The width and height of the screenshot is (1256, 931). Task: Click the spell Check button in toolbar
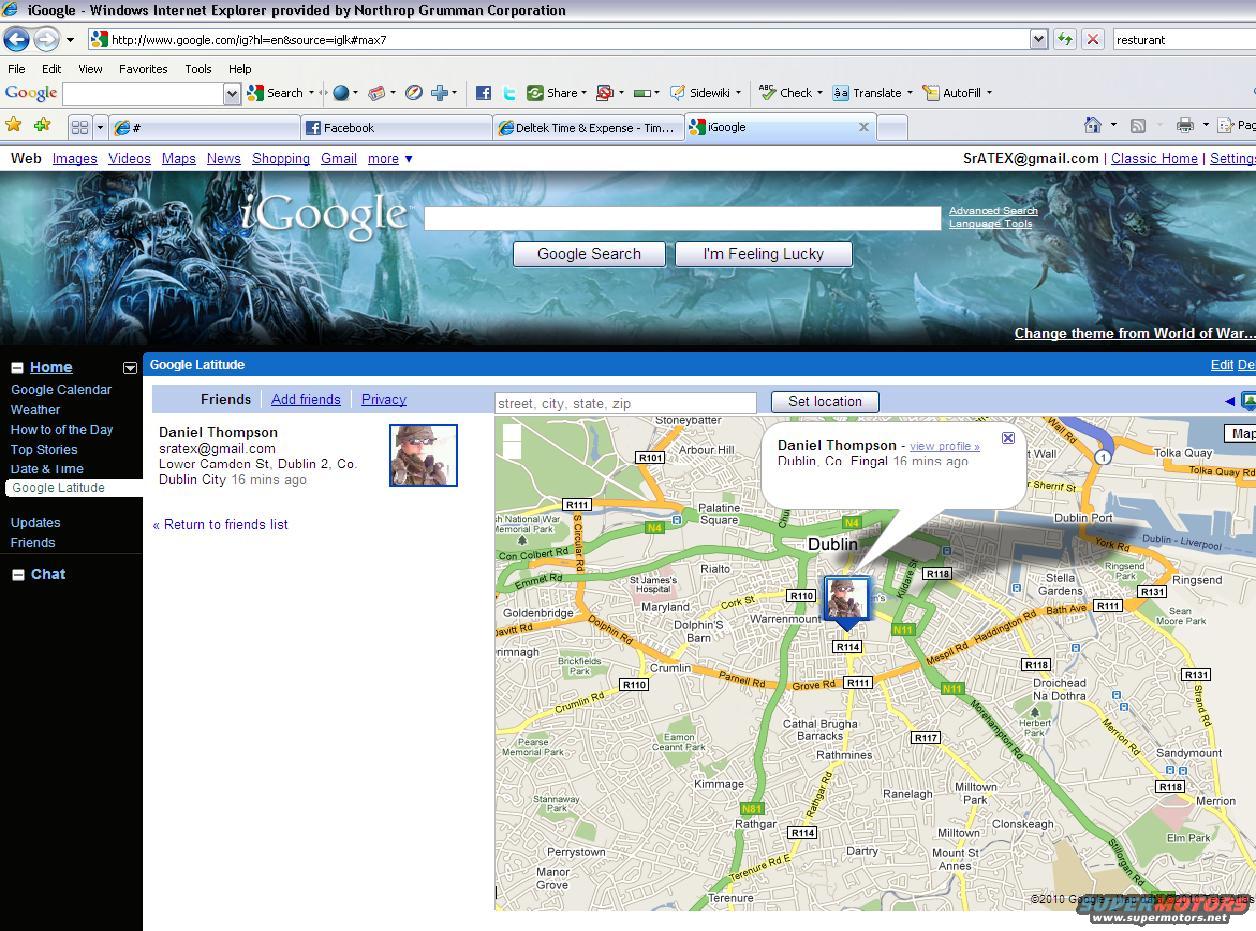(x=785, y=93)
